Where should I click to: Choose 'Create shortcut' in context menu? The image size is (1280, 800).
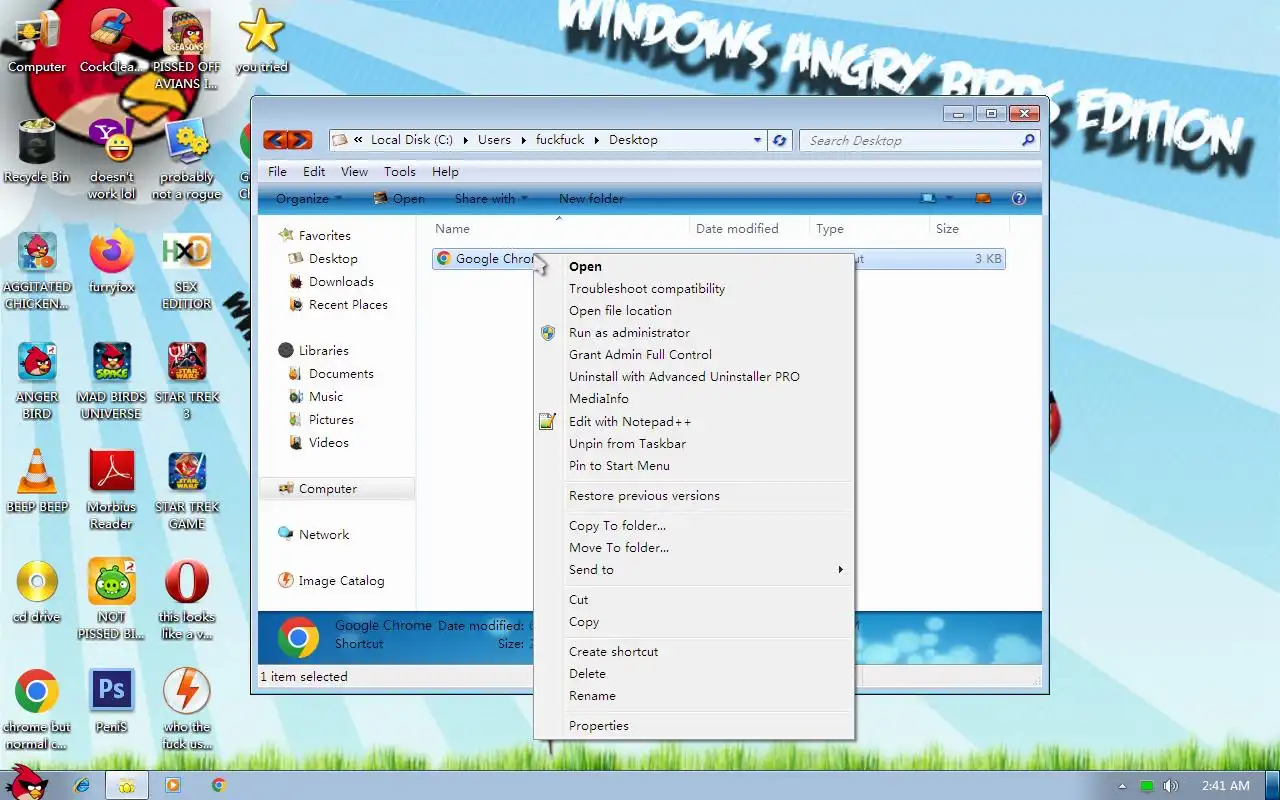point(694,652)
